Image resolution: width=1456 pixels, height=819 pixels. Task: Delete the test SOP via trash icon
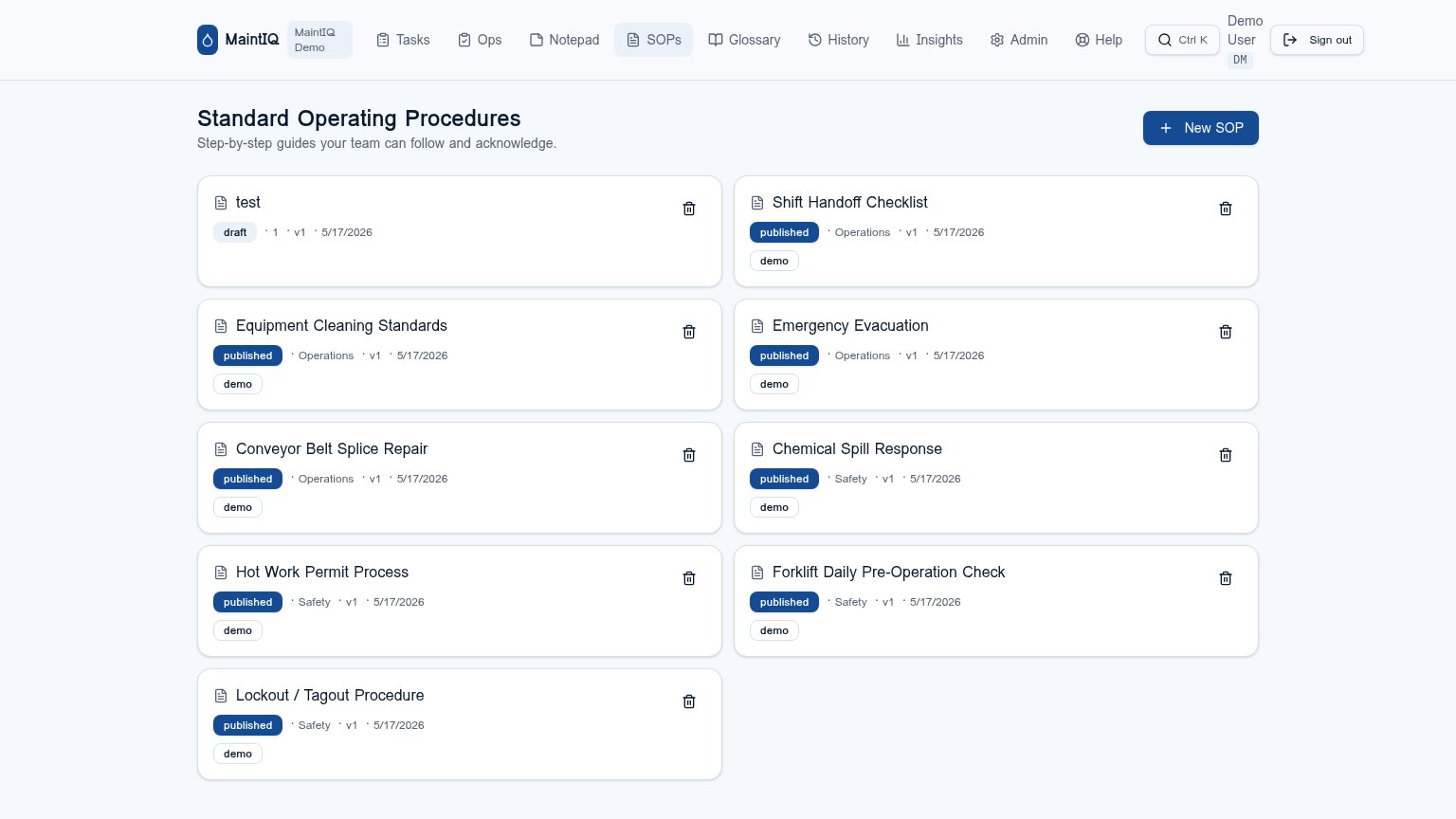(689, 209)
